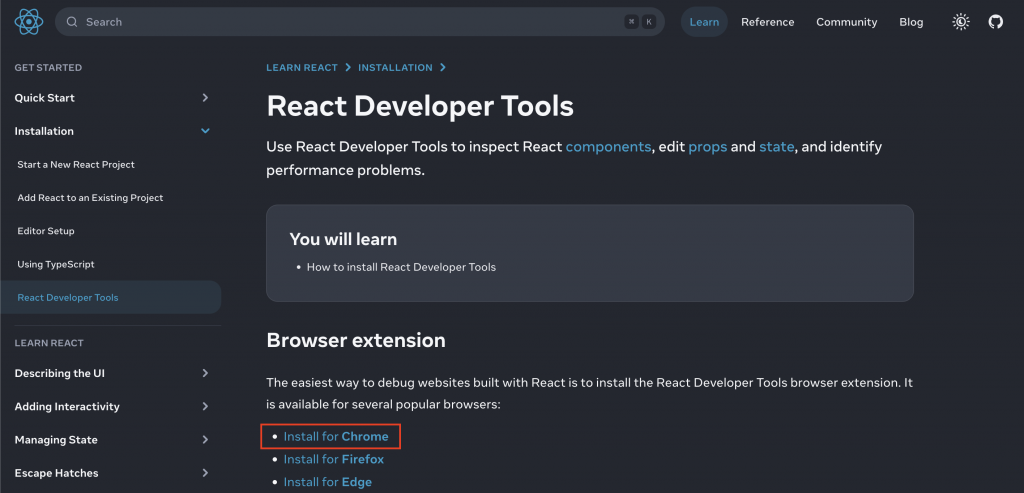This screenshot has width=1024, height=493.
Task: Go to the Reference tab
Action: point(767,22)
